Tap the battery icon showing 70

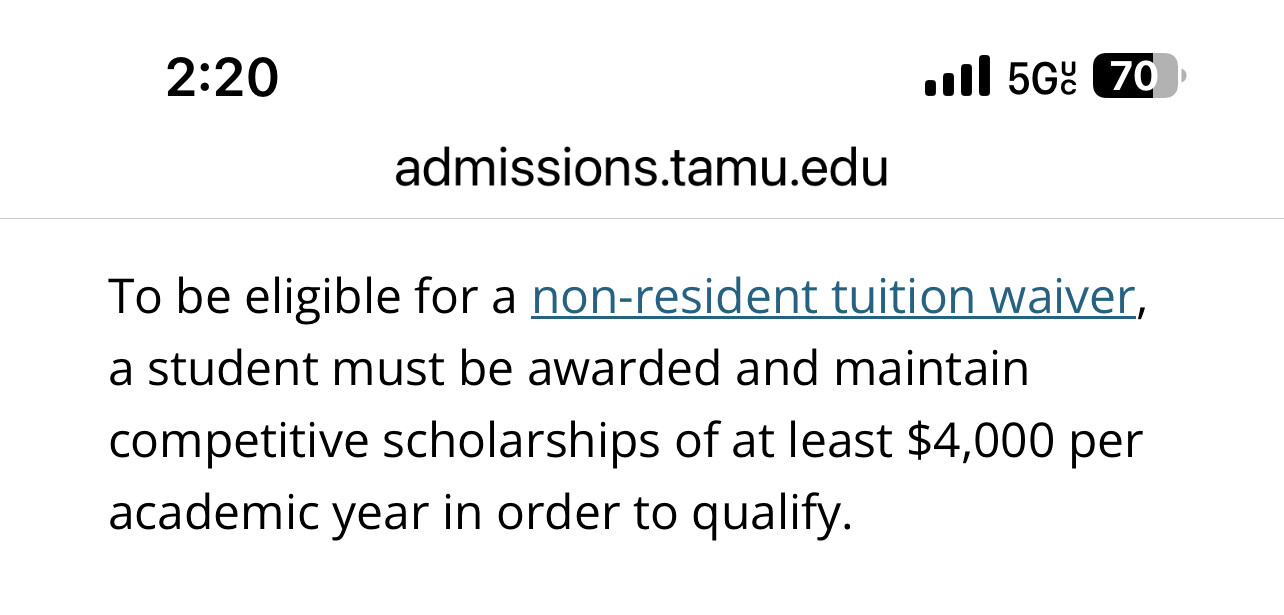coord(1138,77)
